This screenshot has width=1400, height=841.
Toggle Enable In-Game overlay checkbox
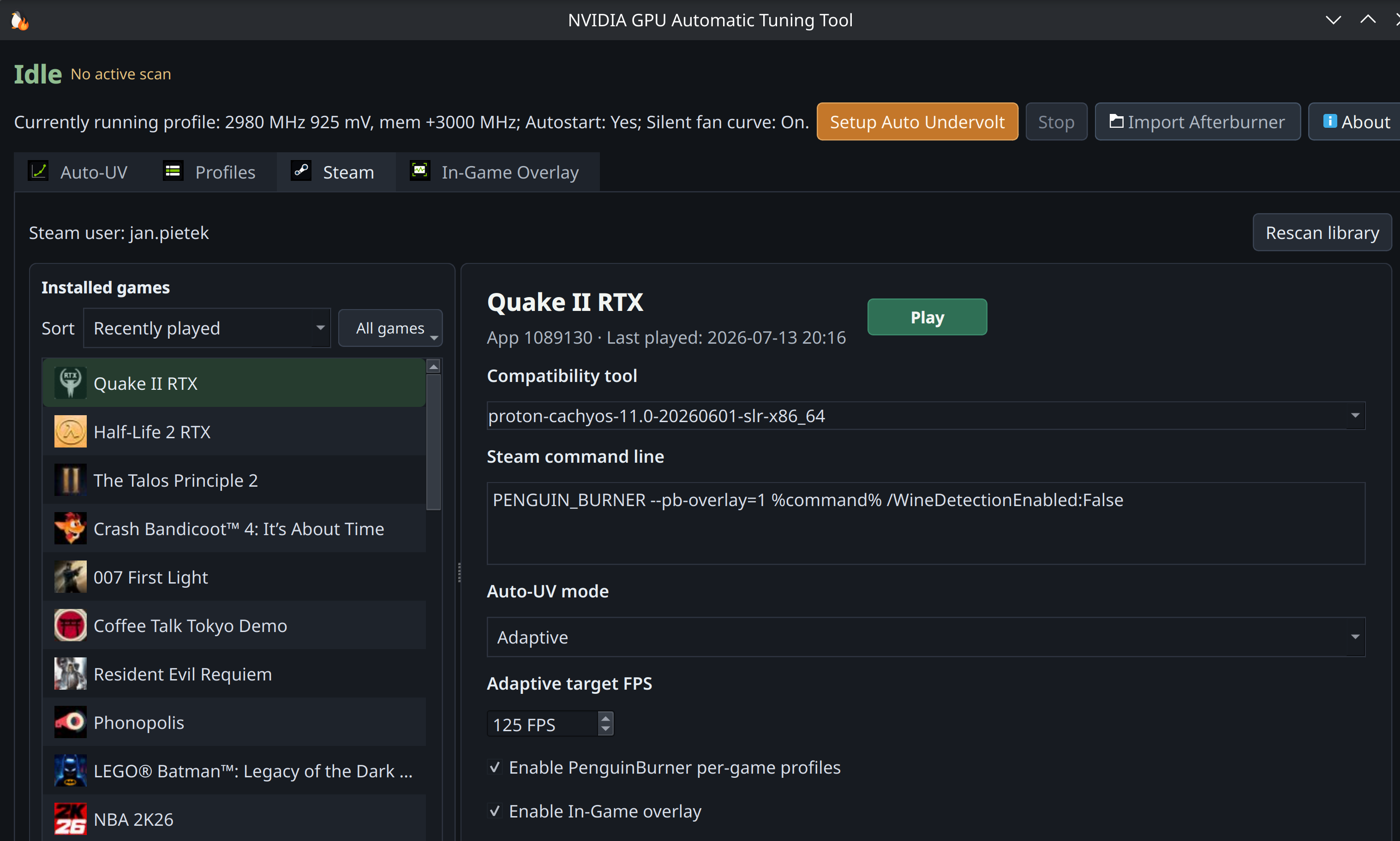[495, 811]
